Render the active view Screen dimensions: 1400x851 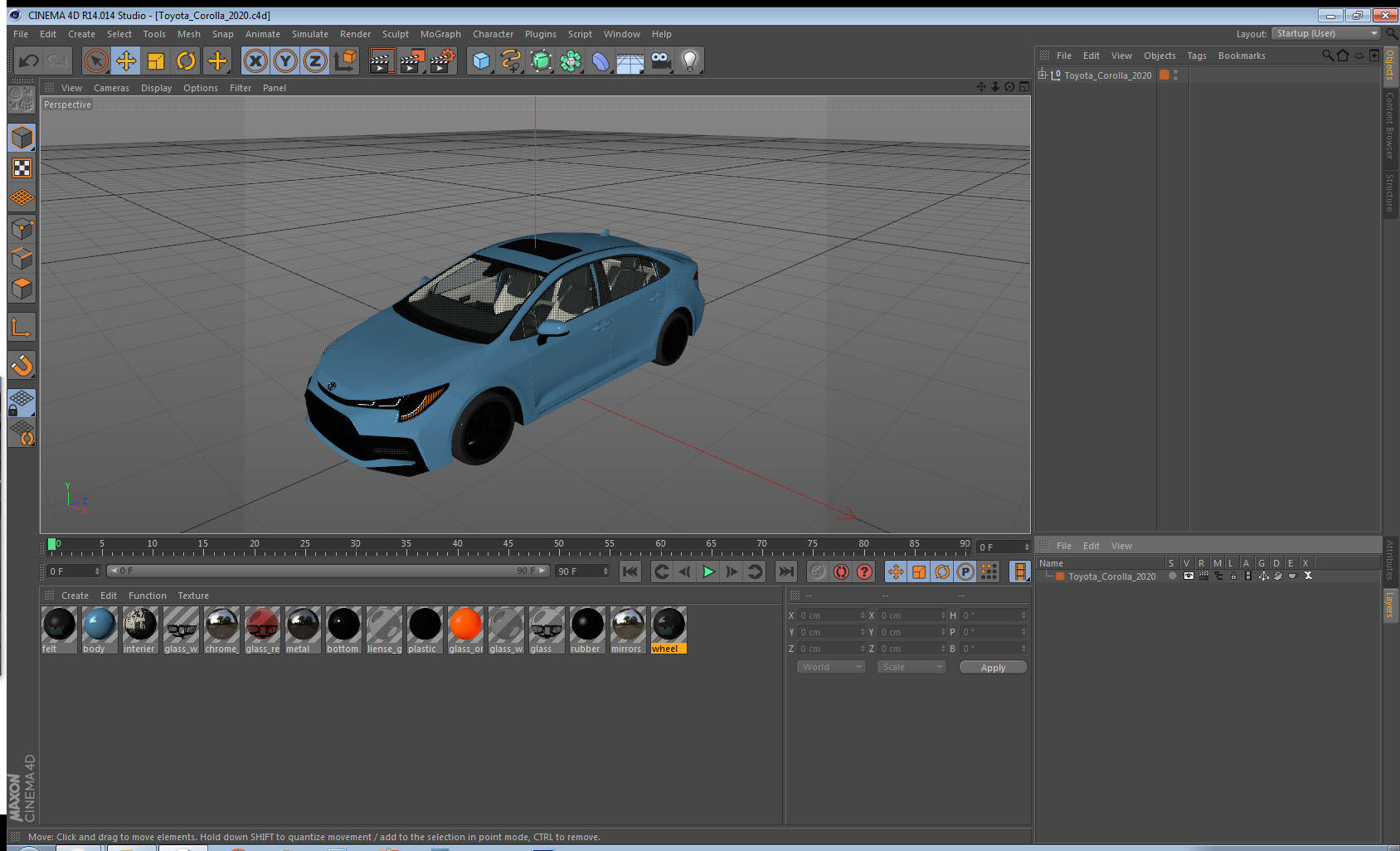click(382, 61)
